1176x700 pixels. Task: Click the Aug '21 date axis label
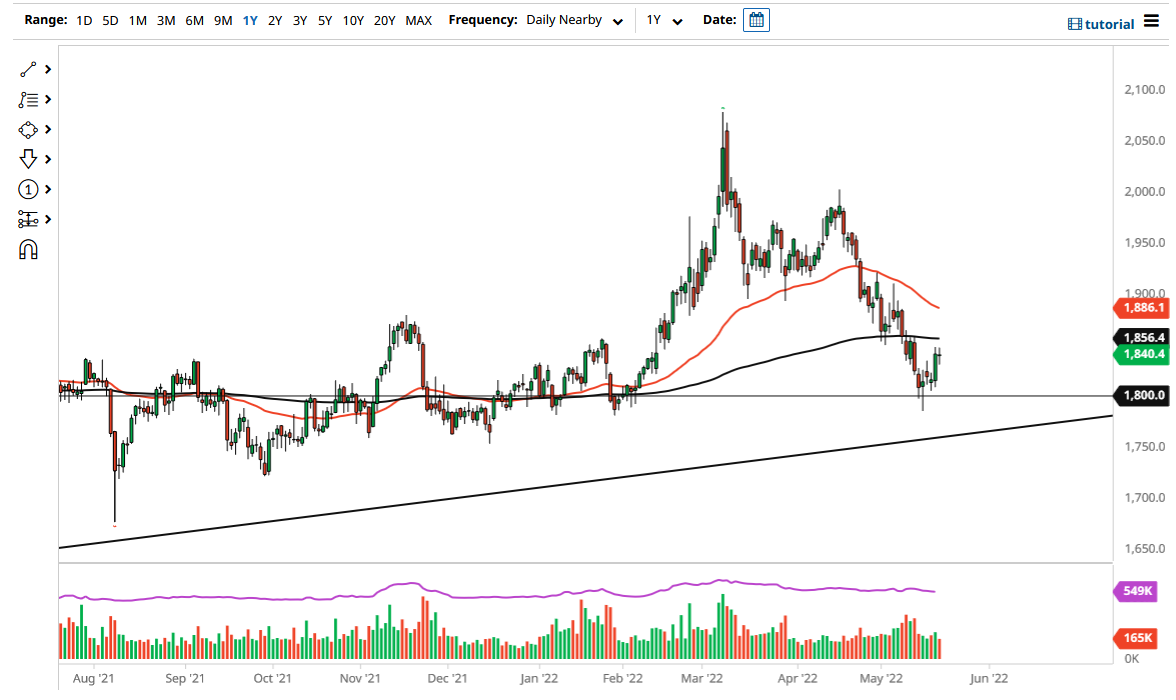(94, 678)
